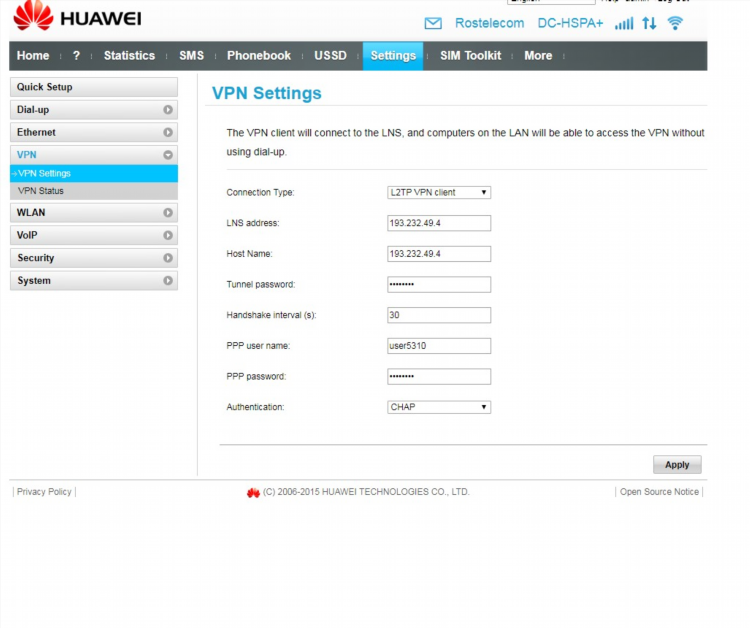Click the small Huawei logo in footer

coord(253,493)
